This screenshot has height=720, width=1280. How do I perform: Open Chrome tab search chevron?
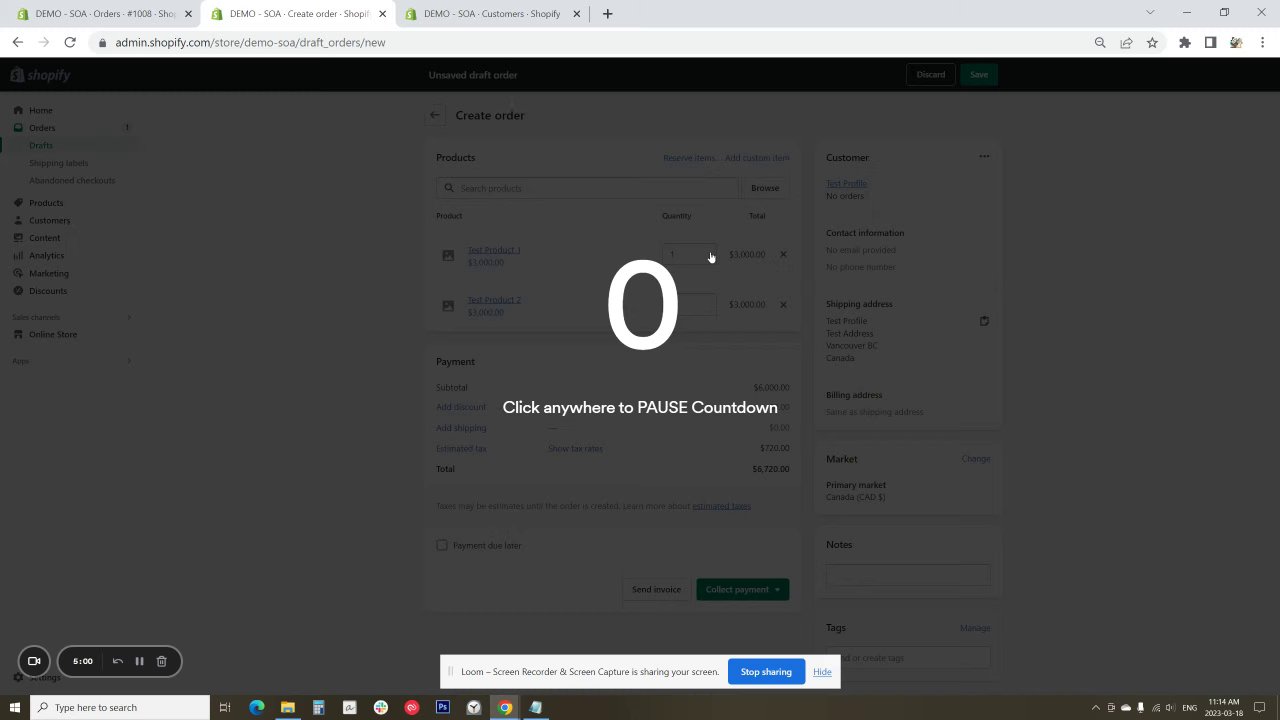[x=1150, y=13]
